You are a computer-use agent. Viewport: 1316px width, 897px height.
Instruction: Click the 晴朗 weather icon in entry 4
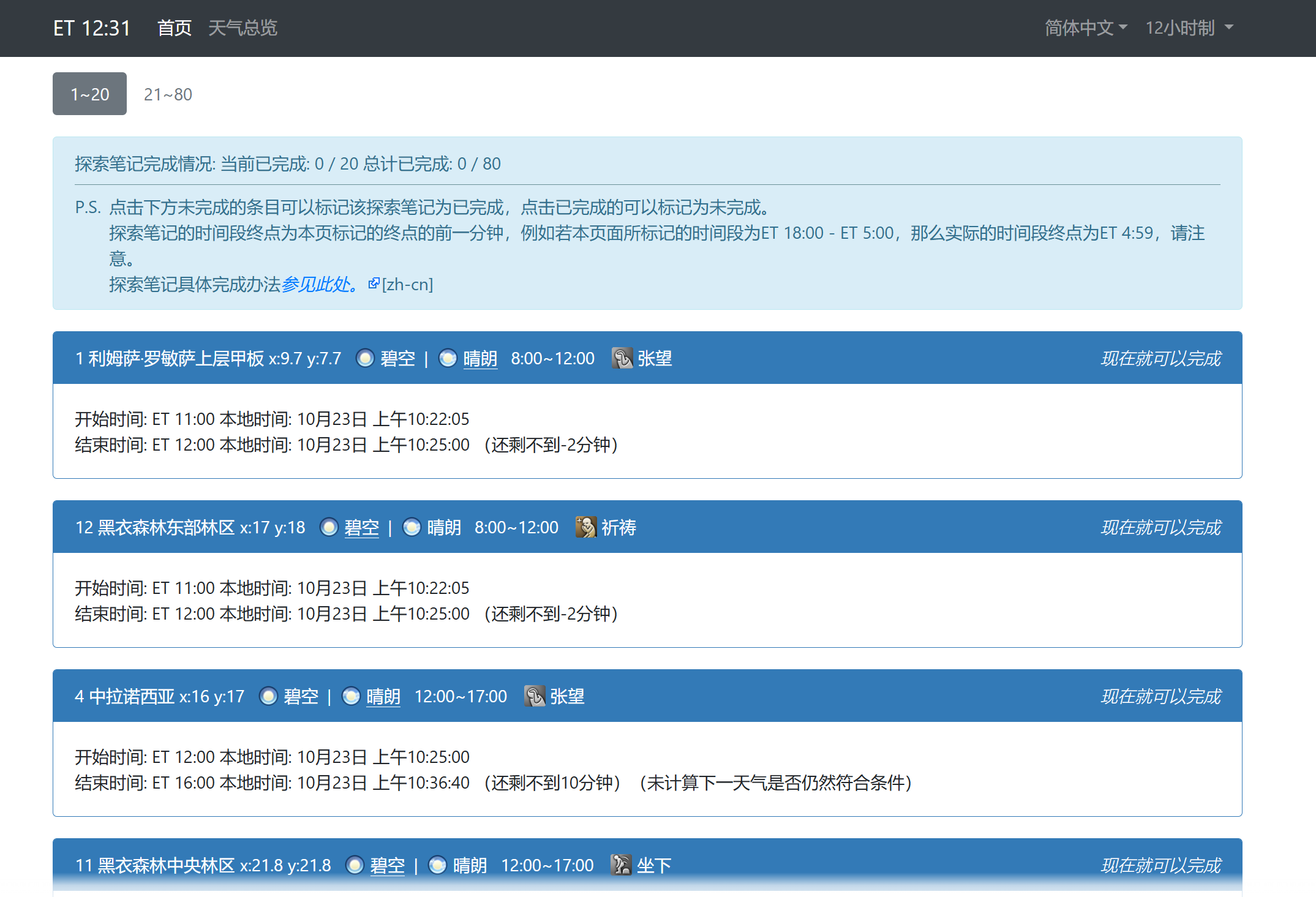coord(352,696)
